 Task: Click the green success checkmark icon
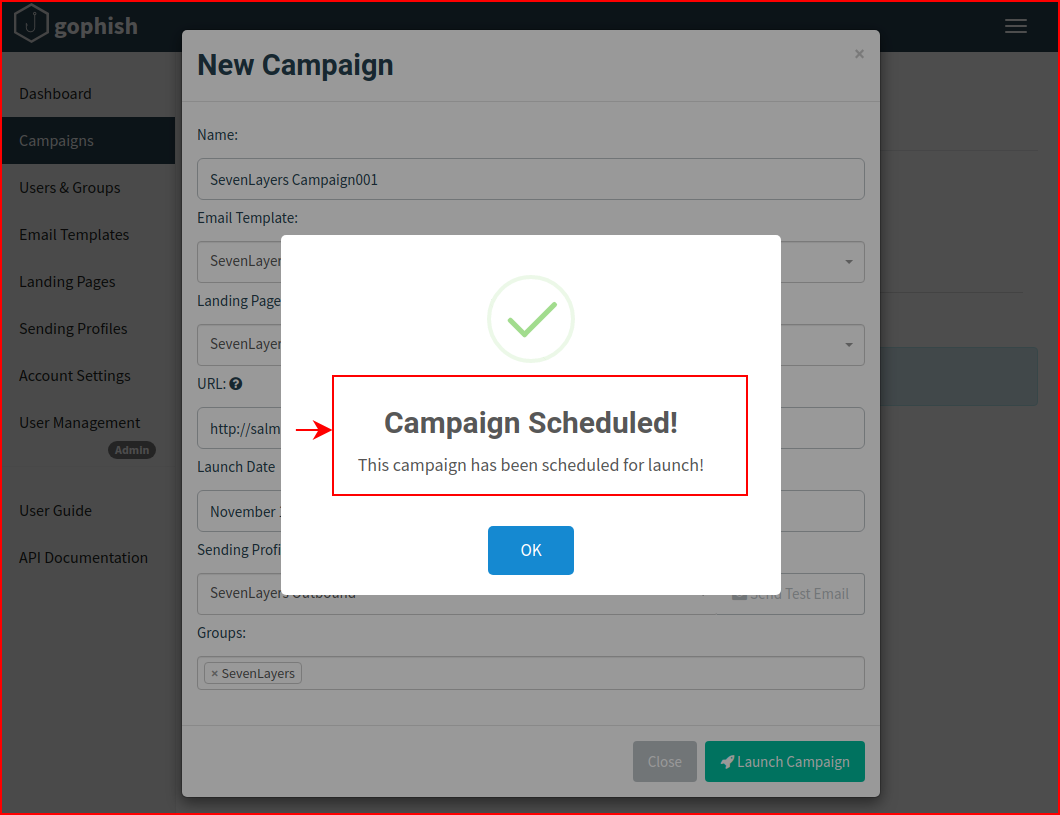point(531,319)
